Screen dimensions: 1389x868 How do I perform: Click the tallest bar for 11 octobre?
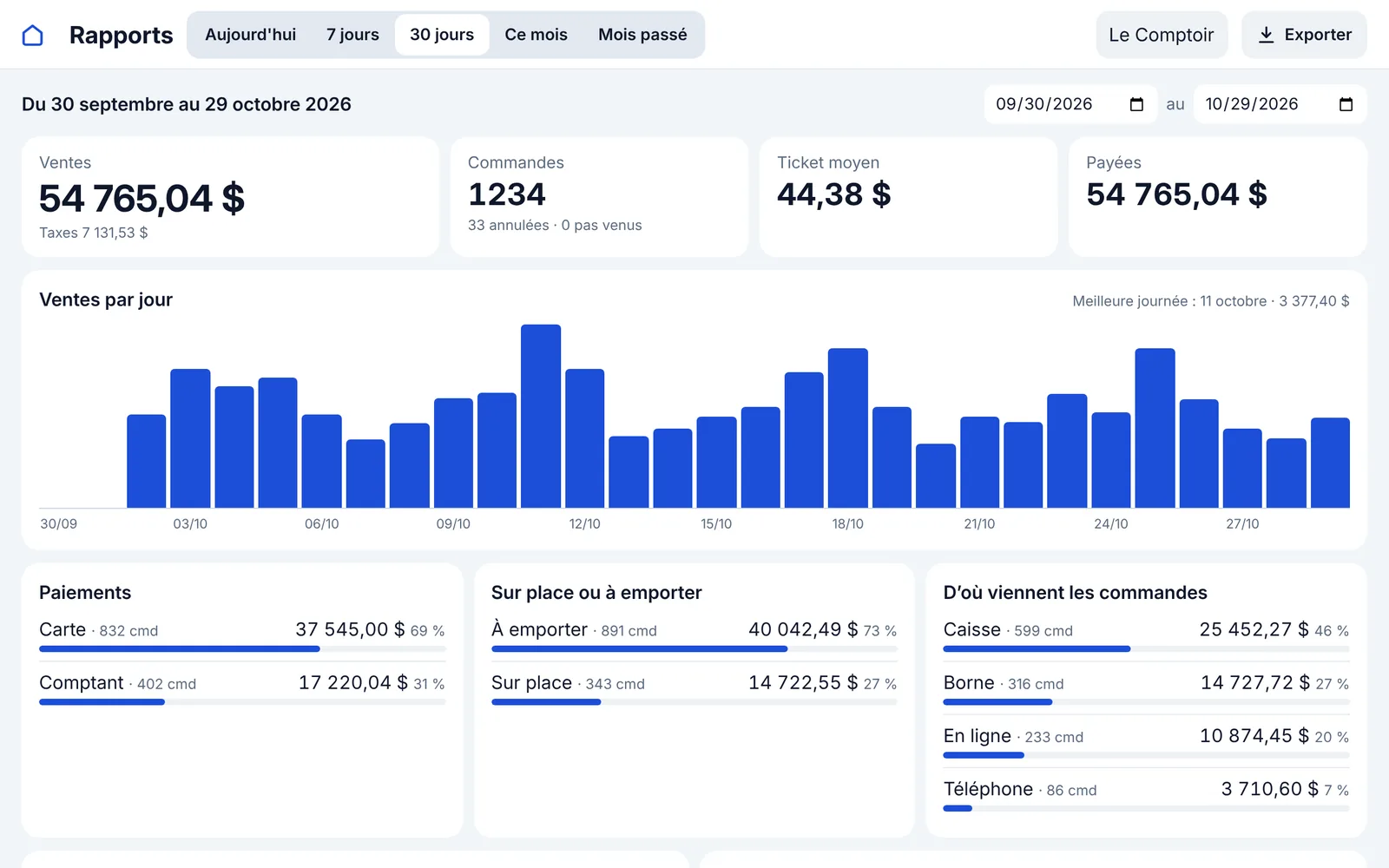541,416
